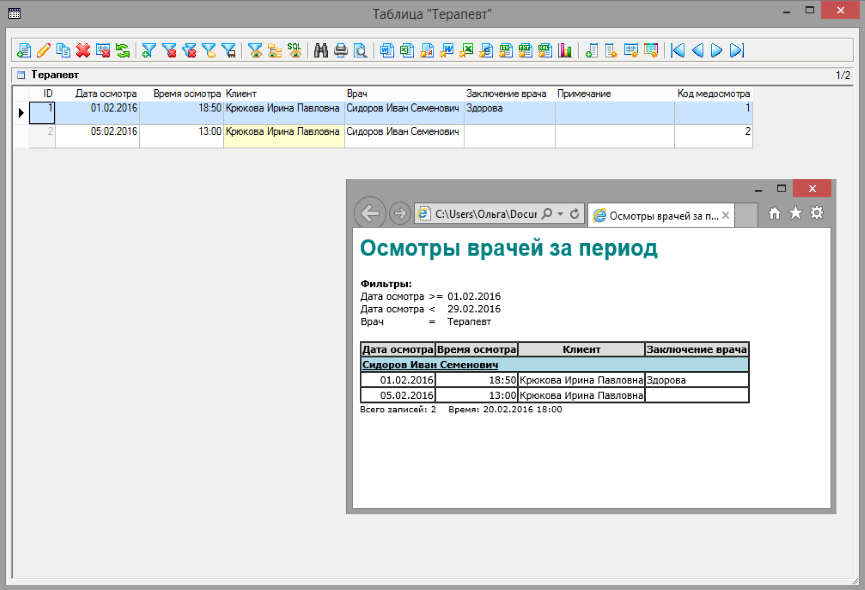Click the pencil edit record icon
This screenshot has height=590, width=865.
[x=43, y=50]
